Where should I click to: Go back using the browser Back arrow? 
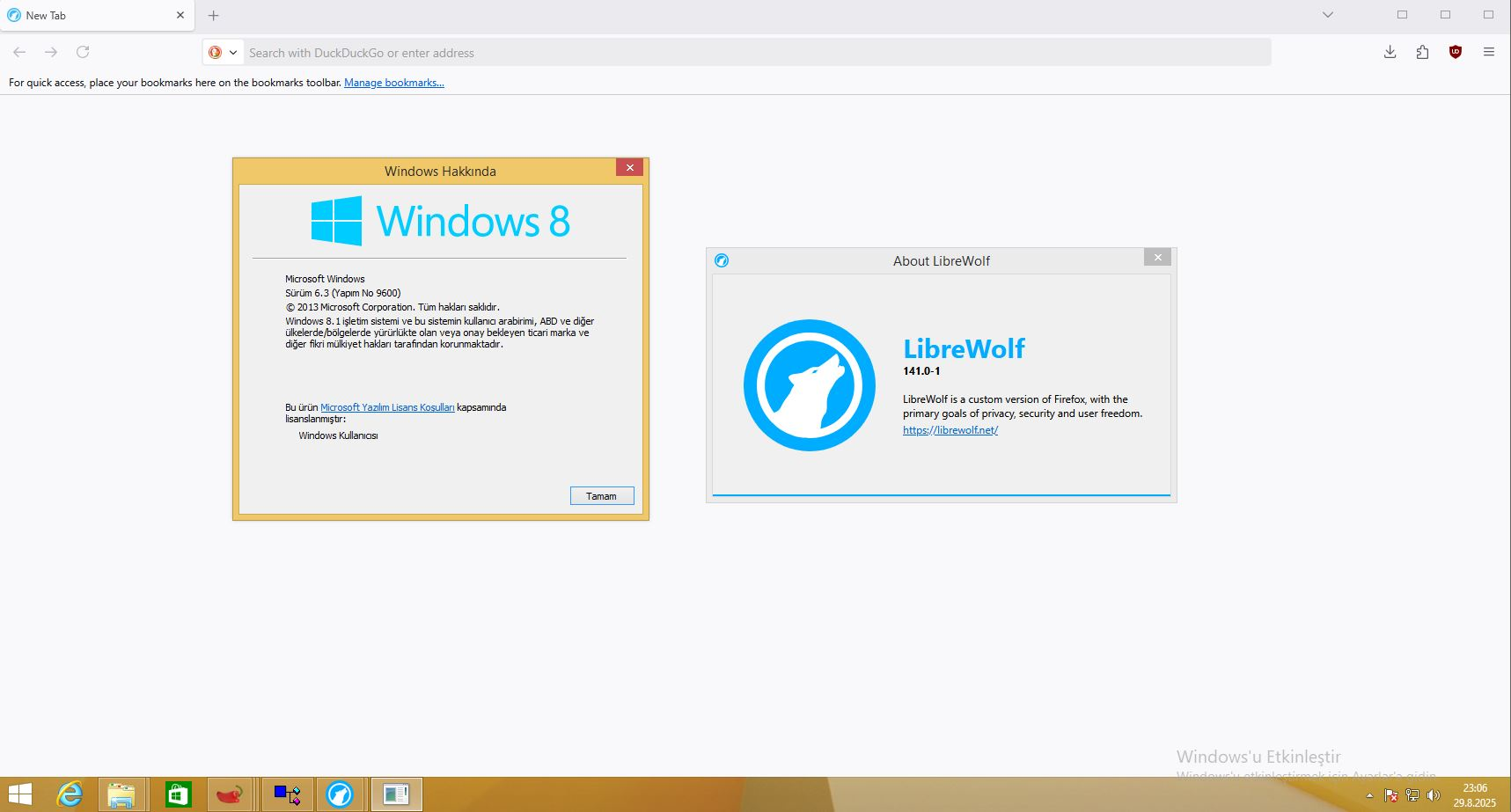tap(19, 53)
